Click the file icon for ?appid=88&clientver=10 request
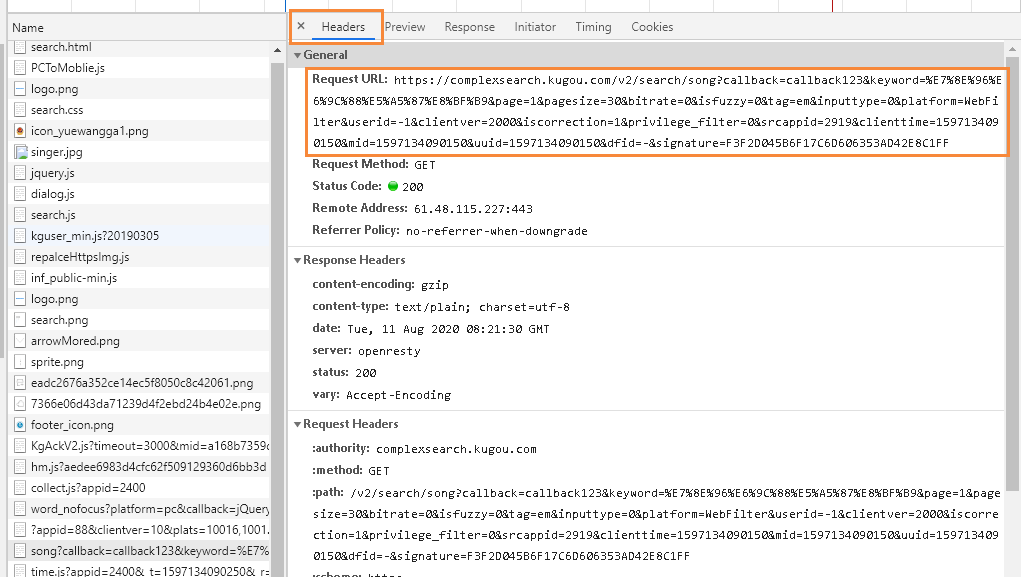 (20, 530)
